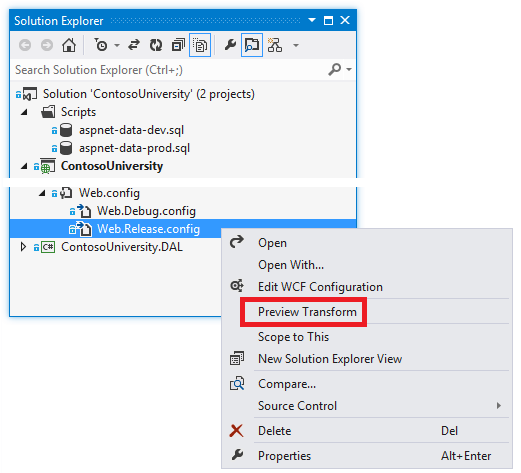Toggle the Preview Selected Items button
521x473 pixels.
coord(252,45)
